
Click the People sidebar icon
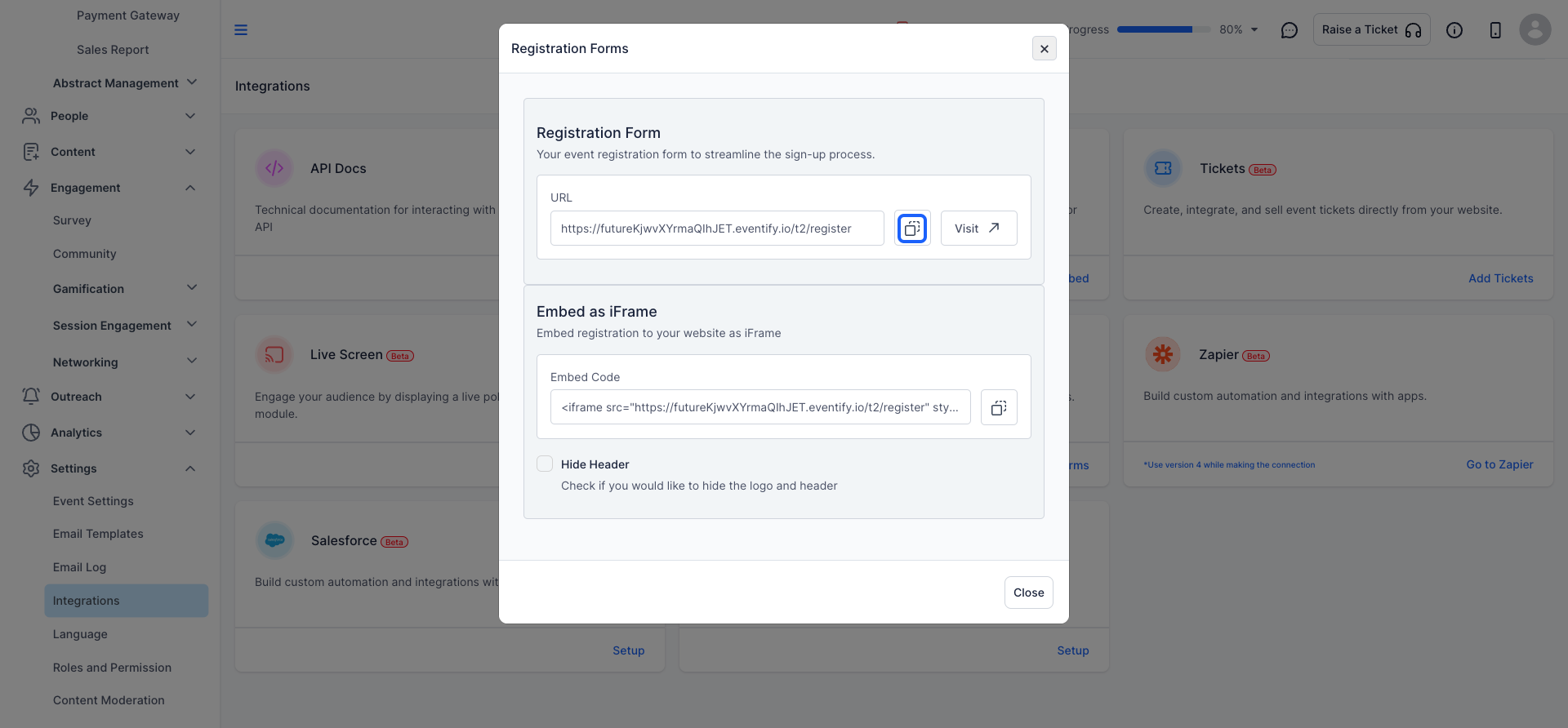click(x=31, y=116)
